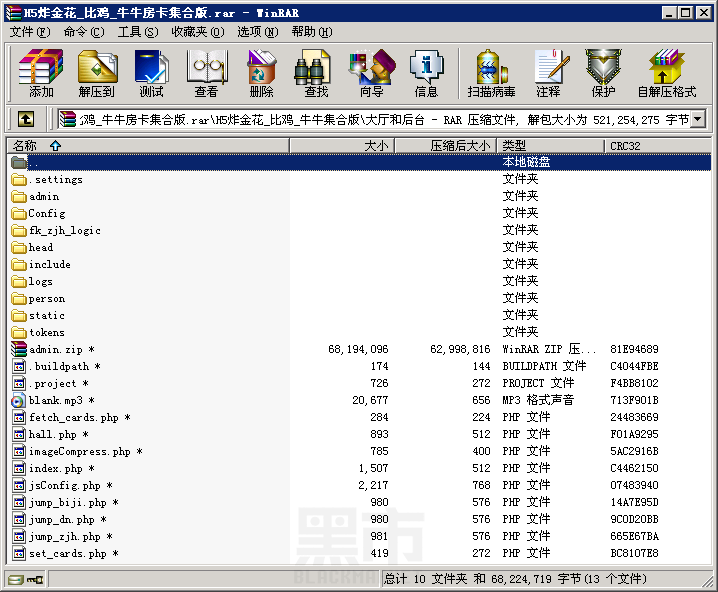Screen dimensions: 718x592
Task: Click the 保护 (Protect) shield icon
Action: pos(603,73)
